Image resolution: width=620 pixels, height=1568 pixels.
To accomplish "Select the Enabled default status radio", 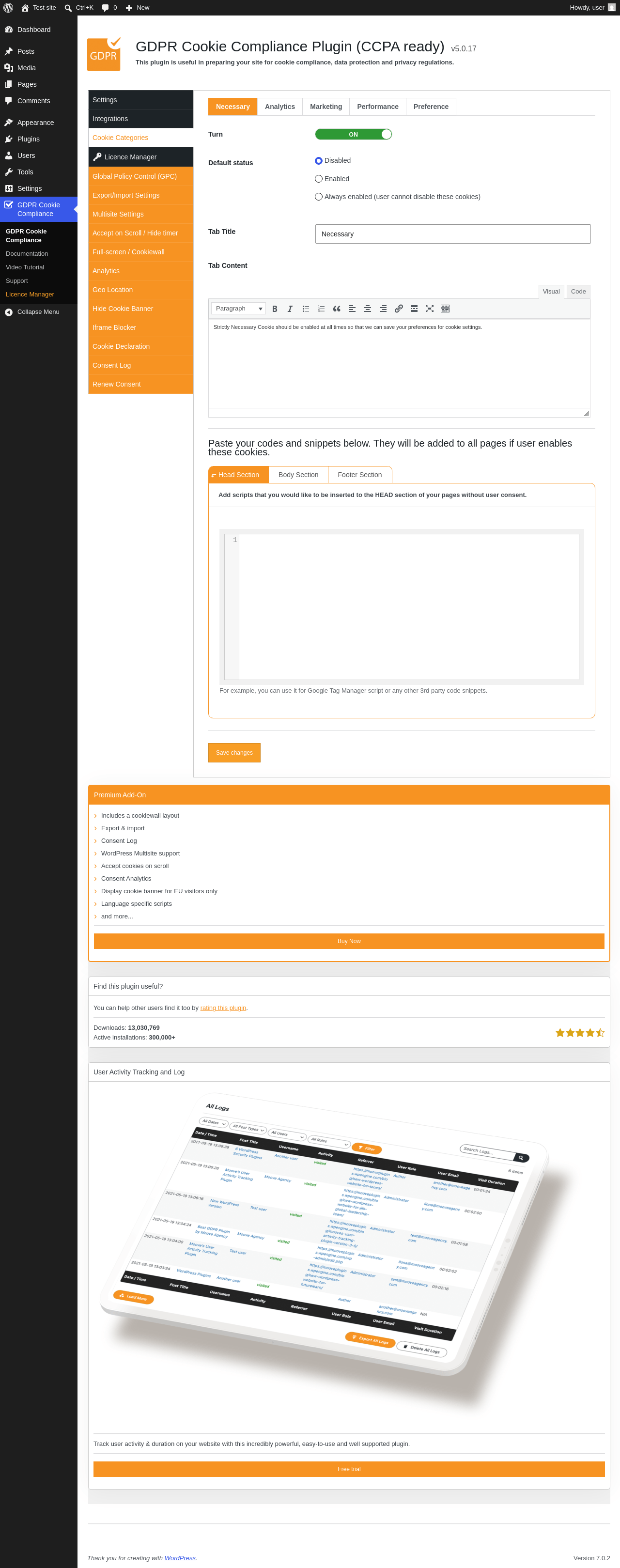I will 319,179.
